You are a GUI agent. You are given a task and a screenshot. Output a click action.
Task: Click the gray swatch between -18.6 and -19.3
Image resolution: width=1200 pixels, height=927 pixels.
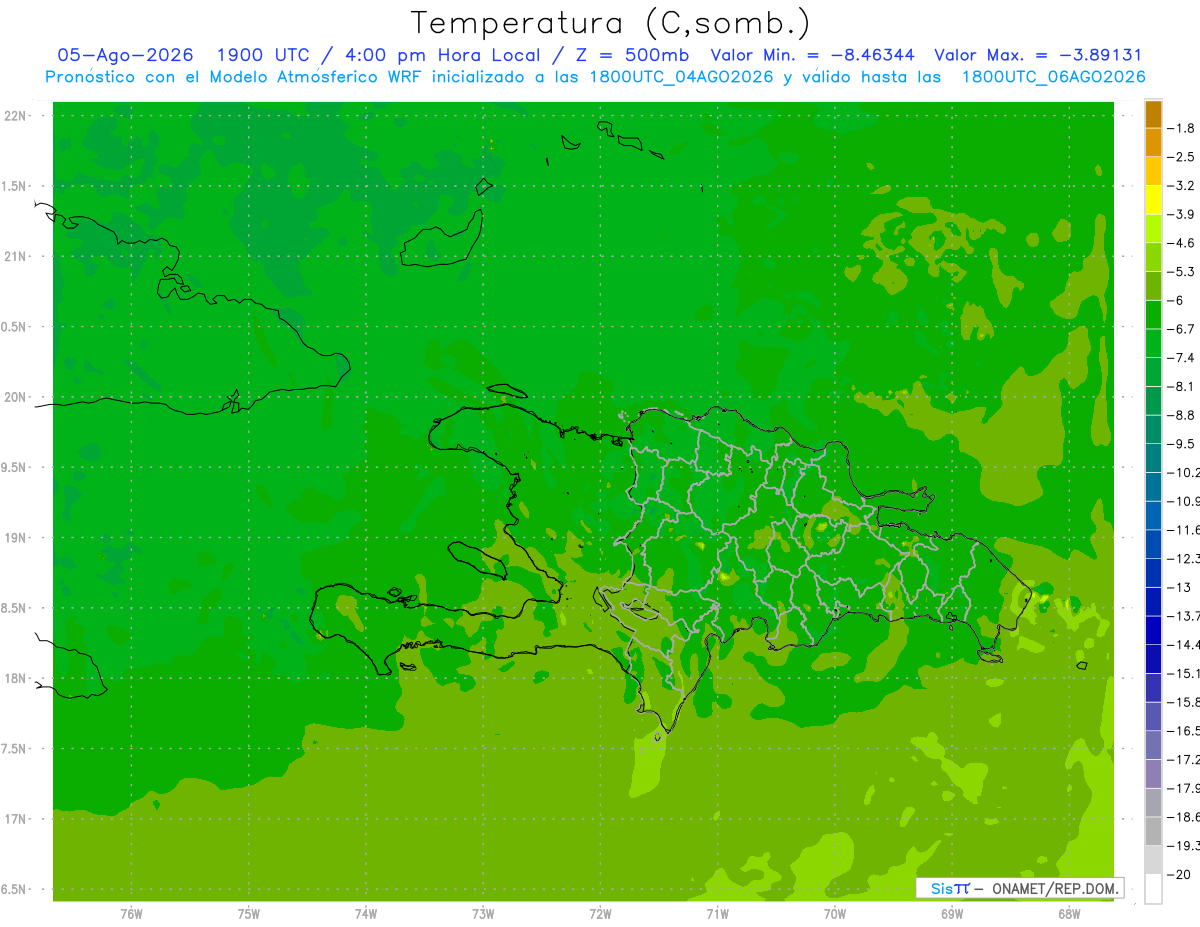pyautogui.click(x=1153, y=831)
